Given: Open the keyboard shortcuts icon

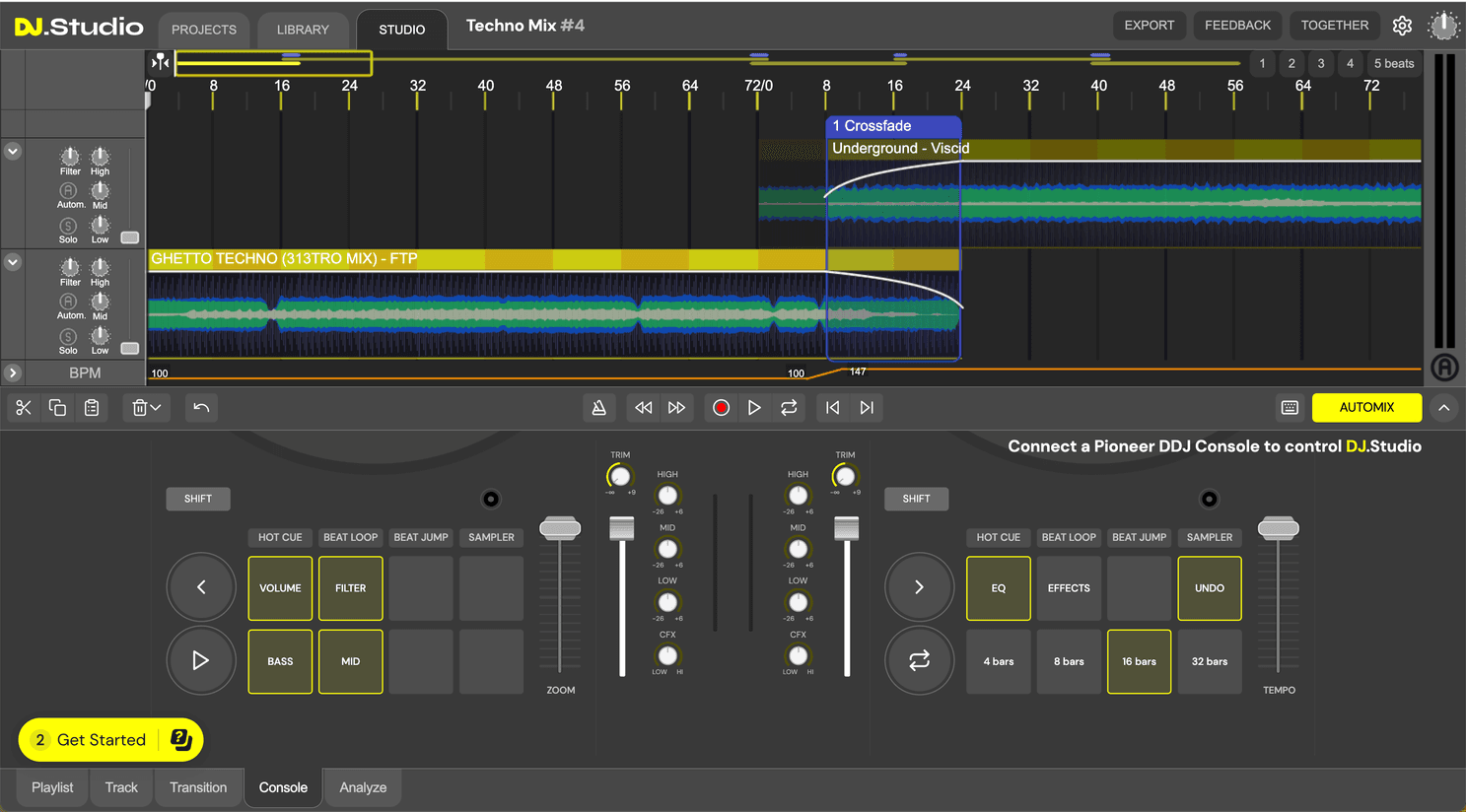Looking at the screenshot, I should tap(1290, 408).
